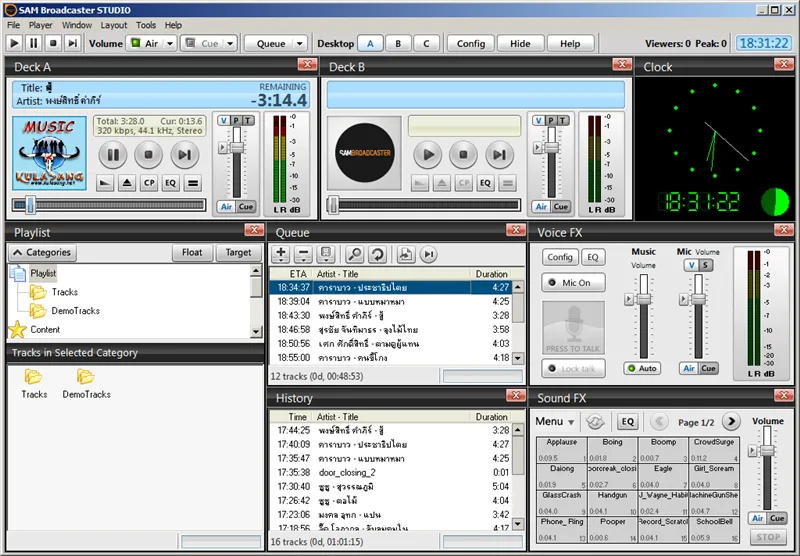
Task: Click the toolbar Config button
Action: click(471, 44)
